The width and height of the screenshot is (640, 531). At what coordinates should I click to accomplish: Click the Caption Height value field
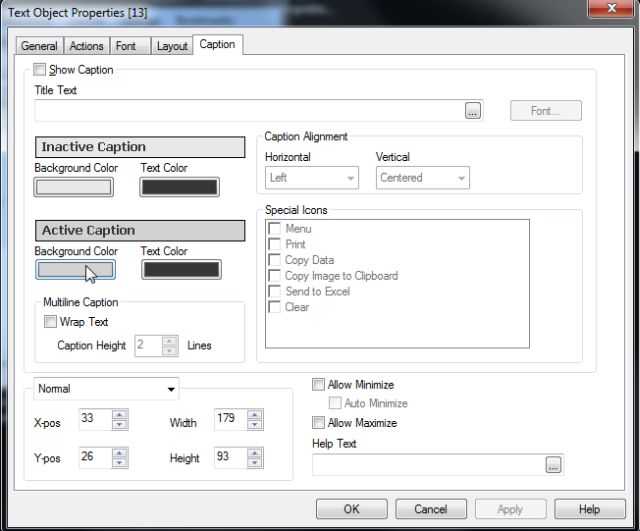coord(149,346)
